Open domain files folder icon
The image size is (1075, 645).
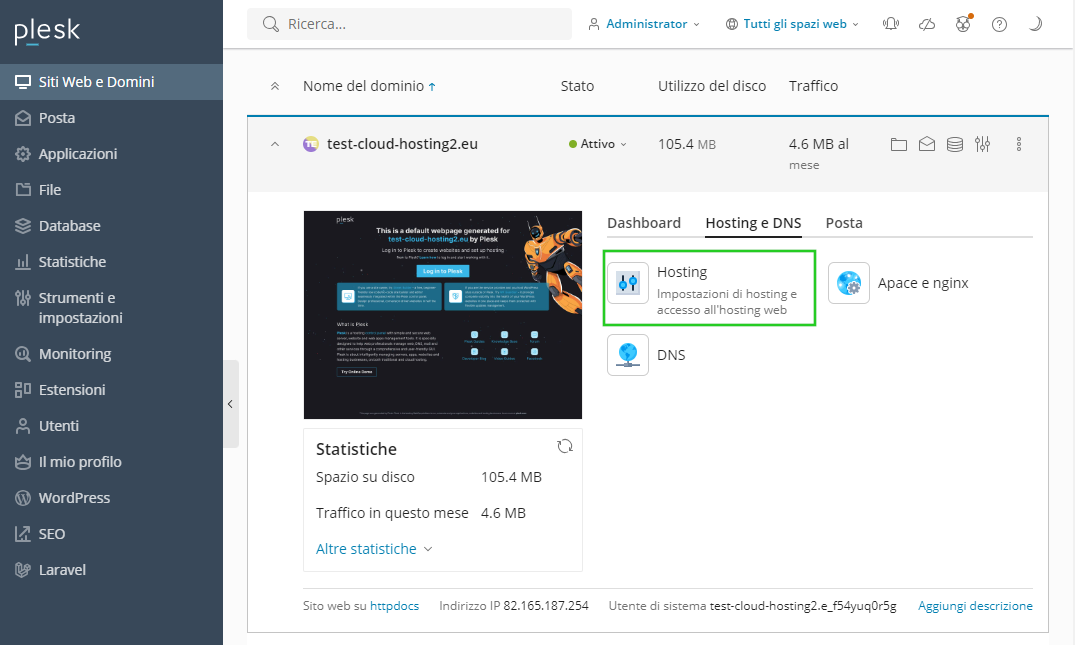(x=899, y=145)
